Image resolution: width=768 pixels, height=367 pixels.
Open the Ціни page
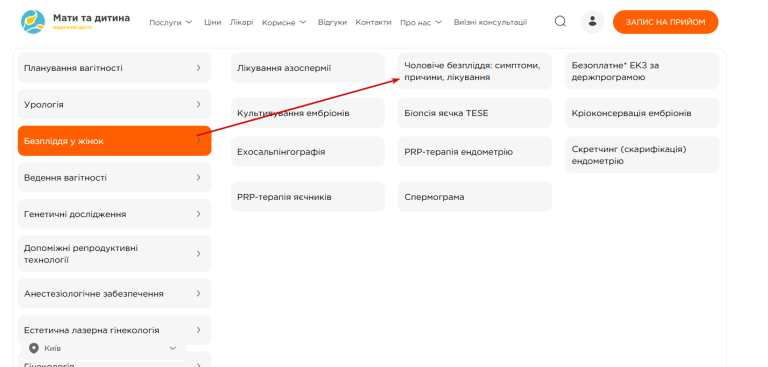pyautogui.click(x=213, y=23)
